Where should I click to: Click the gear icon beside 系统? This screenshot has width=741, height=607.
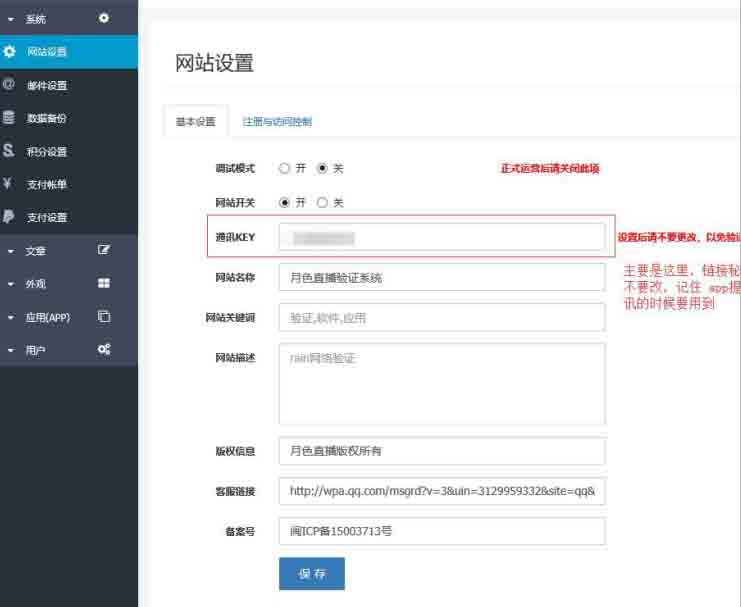(104, 18)
